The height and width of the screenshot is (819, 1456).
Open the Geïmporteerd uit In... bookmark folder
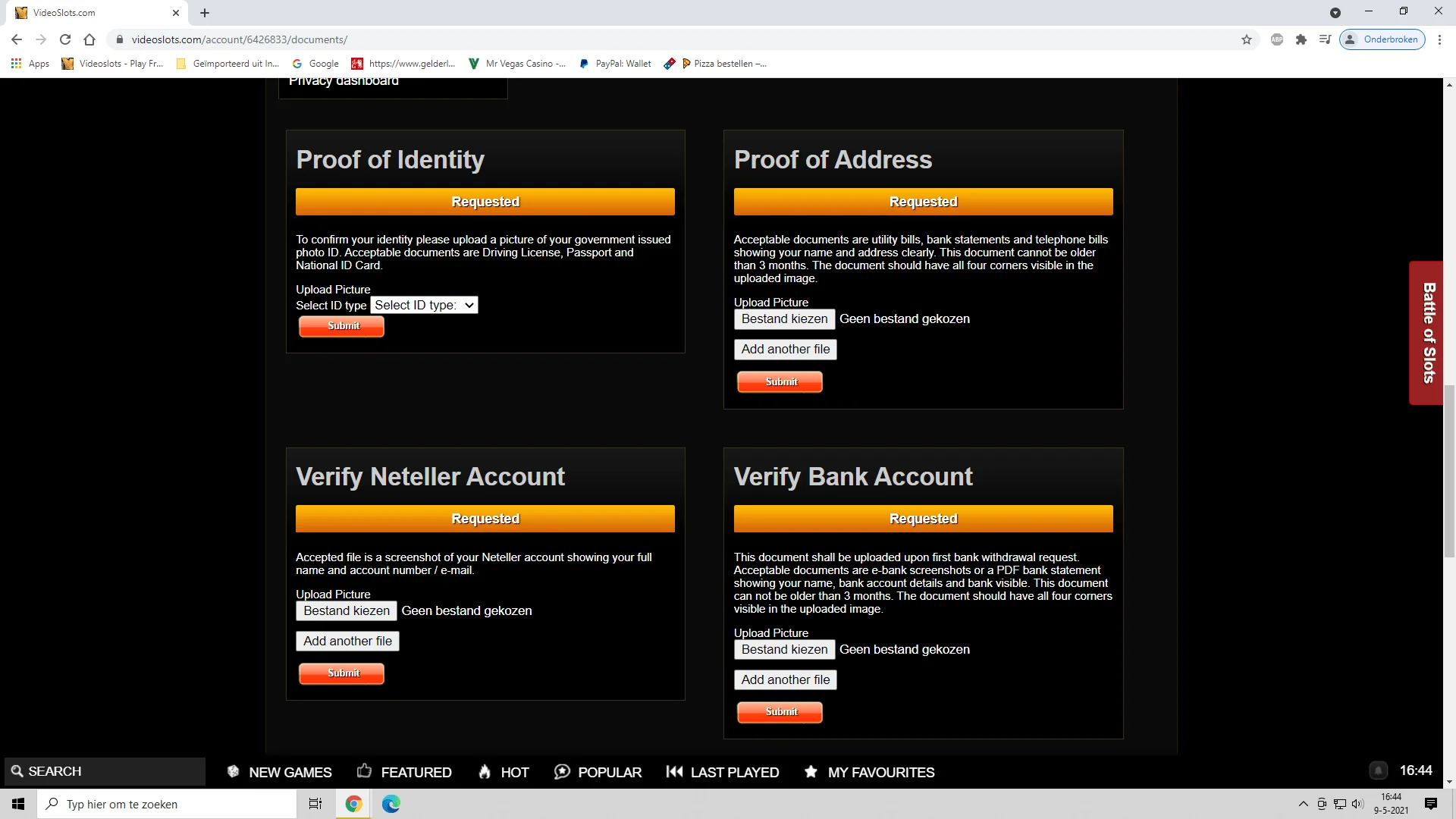[227, 64]
